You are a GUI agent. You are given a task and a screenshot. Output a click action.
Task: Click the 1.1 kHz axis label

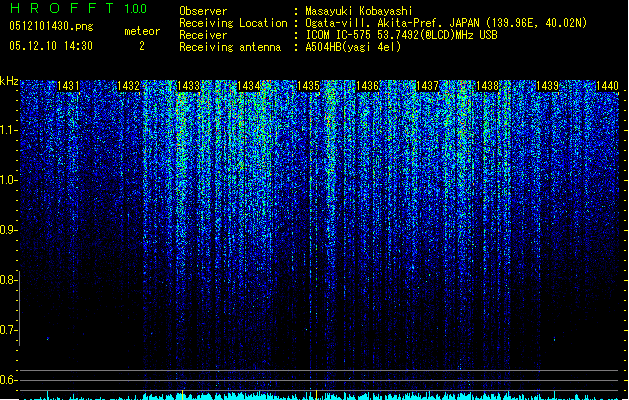click(x=9, y=130)
